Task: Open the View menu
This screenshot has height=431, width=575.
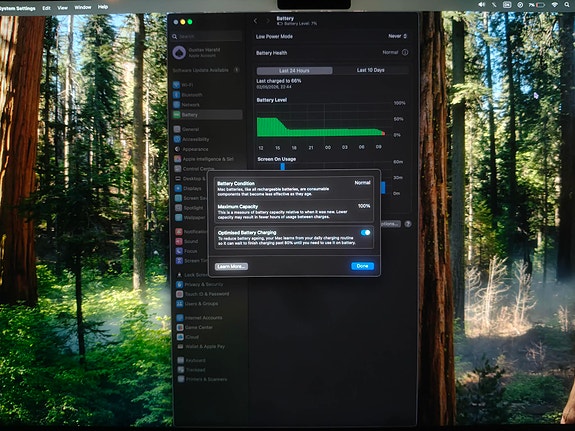Action: click(x=62, y=7)
